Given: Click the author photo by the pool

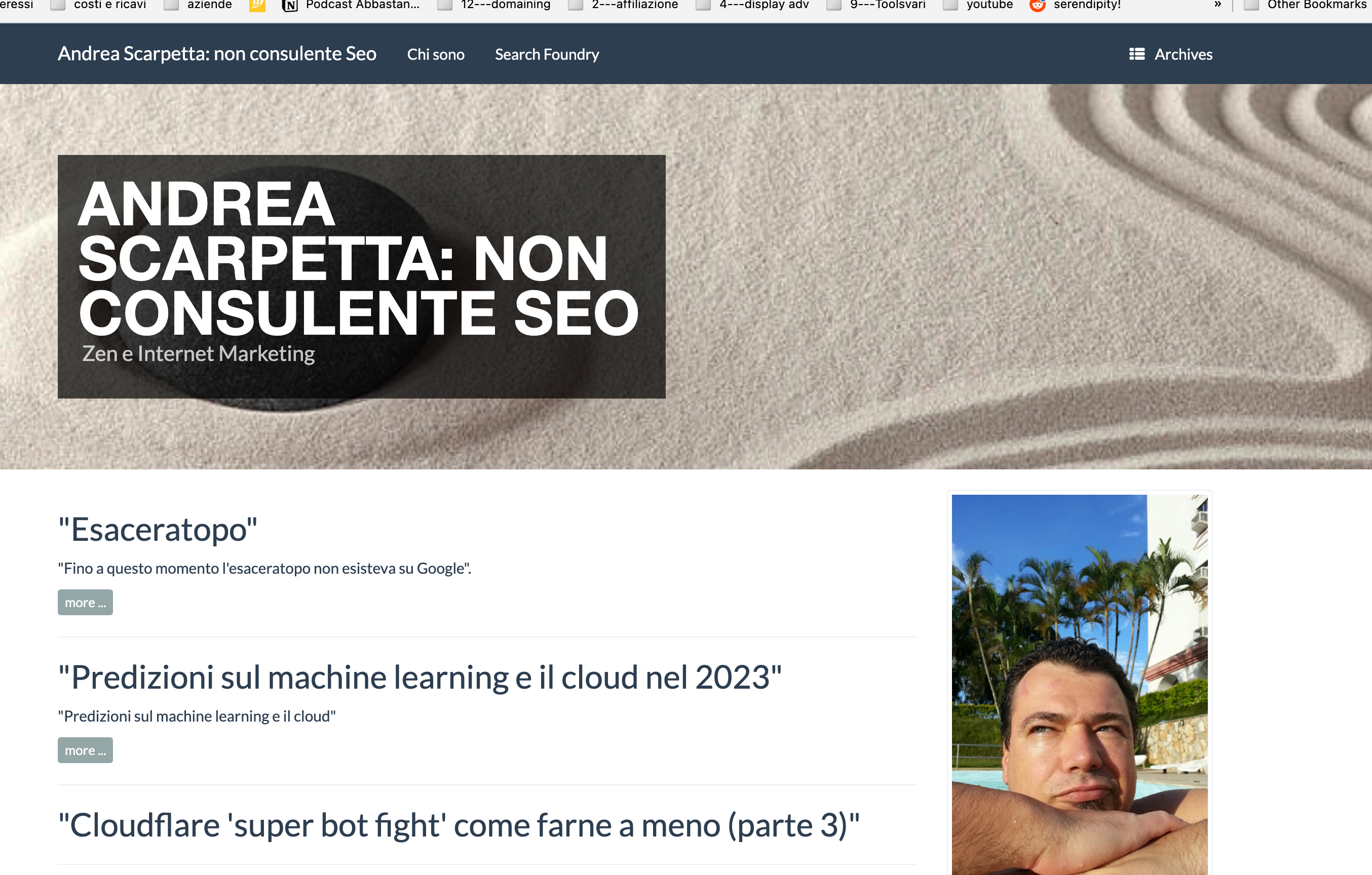Looking at the screenshot, I should 1080,684.
